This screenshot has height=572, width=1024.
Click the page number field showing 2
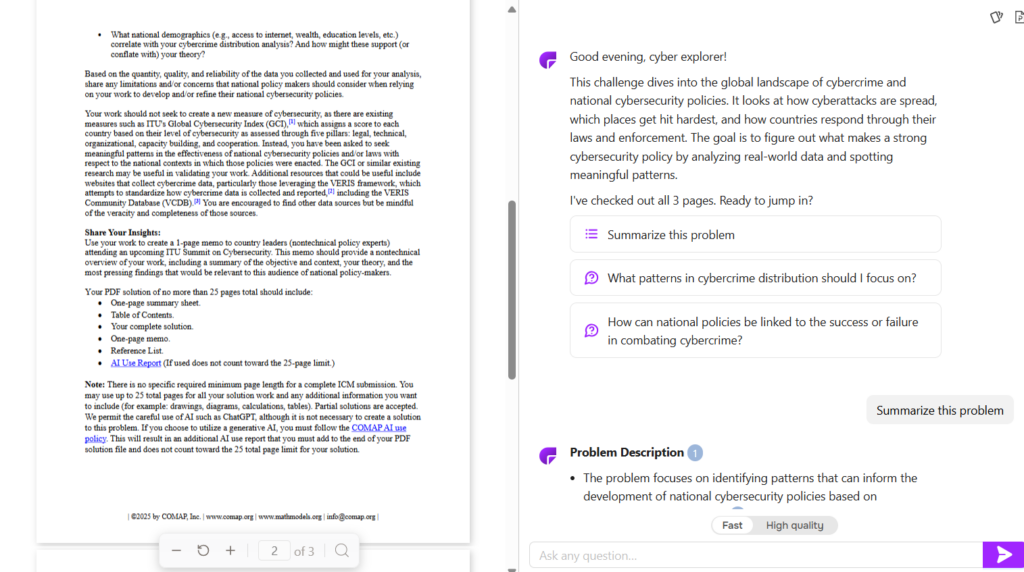[274, 551]
